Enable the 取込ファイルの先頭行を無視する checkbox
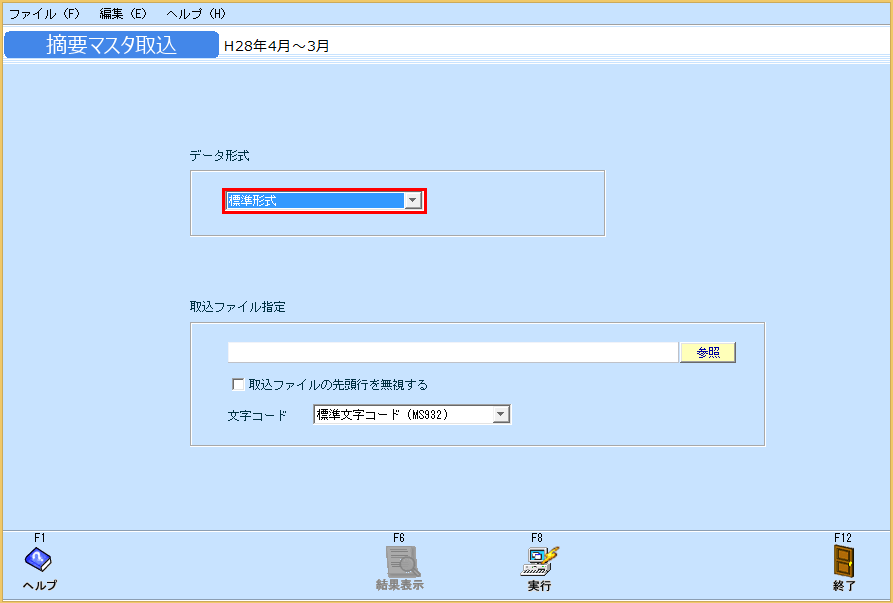The height and width of the screenshot is (603, 893). click(237, 384)
